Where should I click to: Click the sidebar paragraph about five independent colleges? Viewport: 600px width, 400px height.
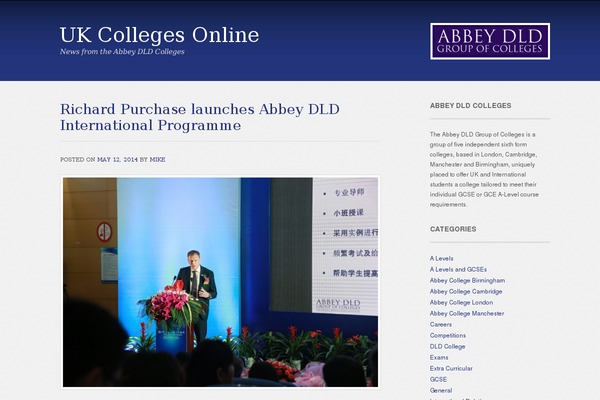click(484, 170)
